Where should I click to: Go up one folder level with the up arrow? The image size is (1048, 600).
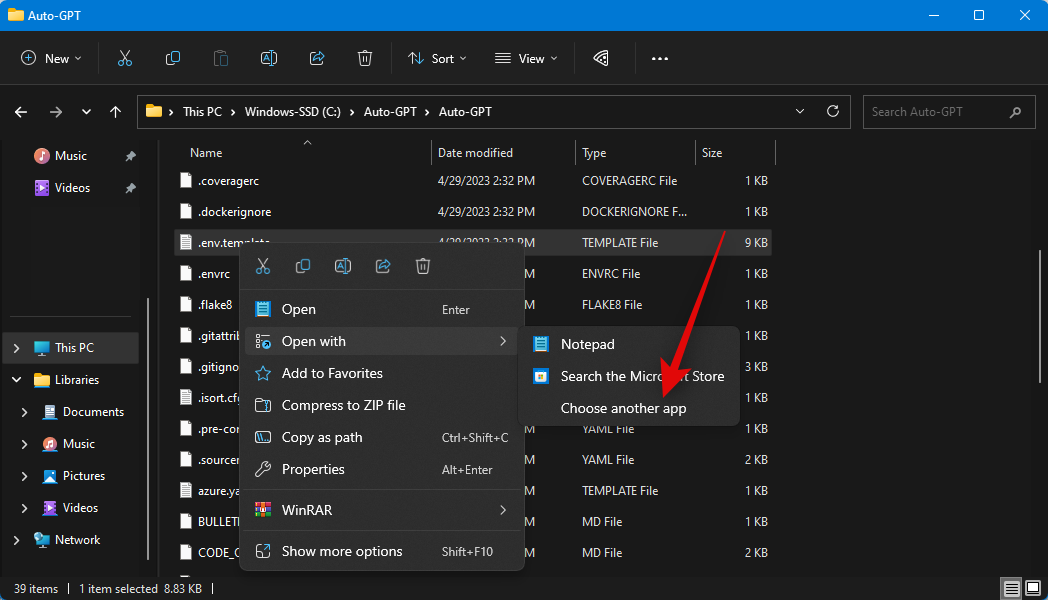tap(116, 112)
